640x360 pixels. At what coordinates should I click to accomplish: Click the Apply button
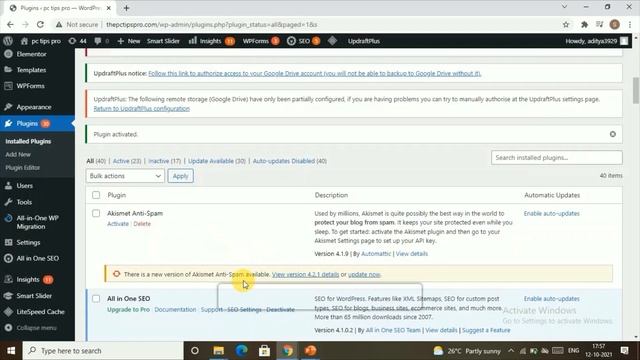tap(180, 176)
